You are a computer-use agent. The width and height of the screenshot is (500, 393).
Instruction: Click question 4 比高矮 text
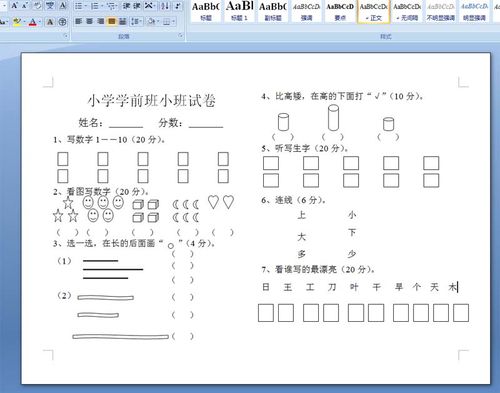coord(342,96)
